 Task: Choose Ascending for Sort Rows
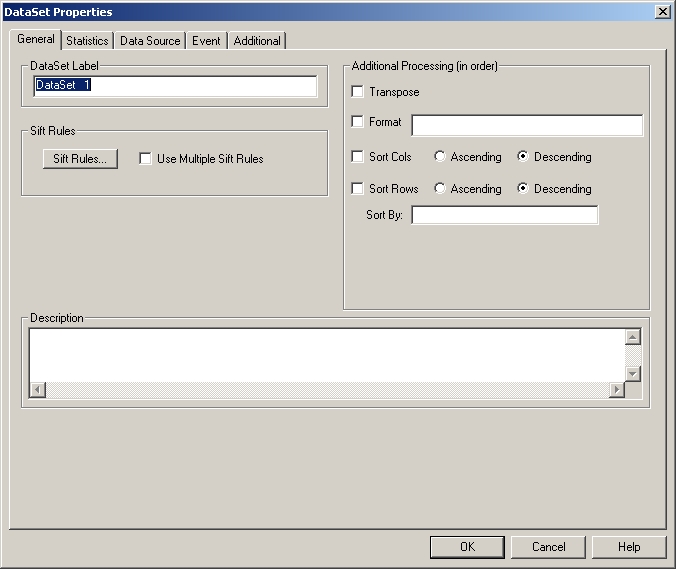pyautogui.click(x=440, y=189)
